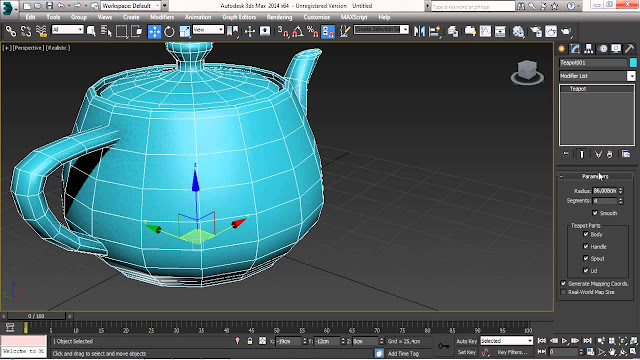Uncheck the Handle teapot part

586,247
